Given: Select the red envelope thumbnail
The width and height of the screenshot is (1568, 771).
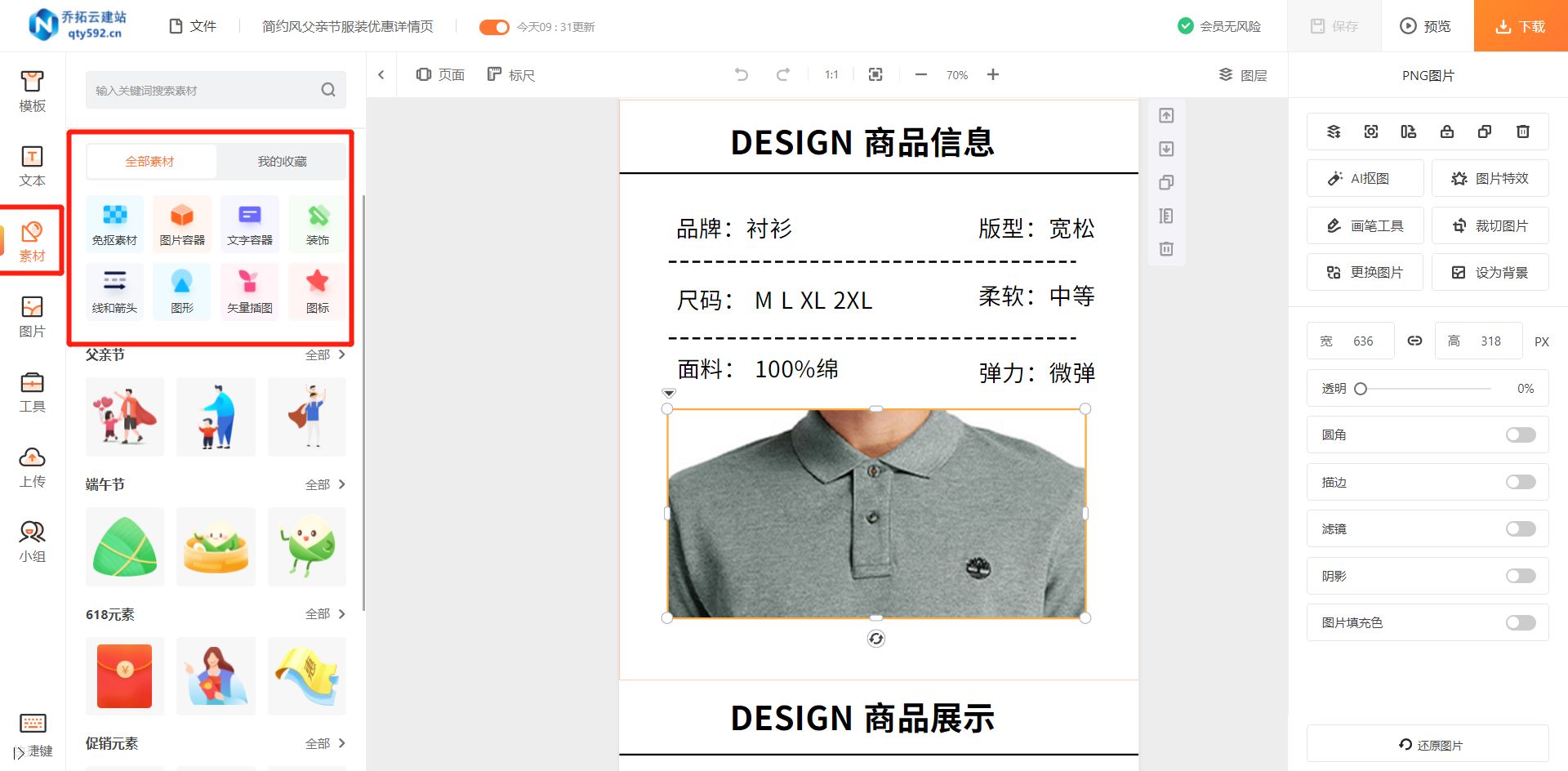Looking at the screenshot, I should [125, 676].
